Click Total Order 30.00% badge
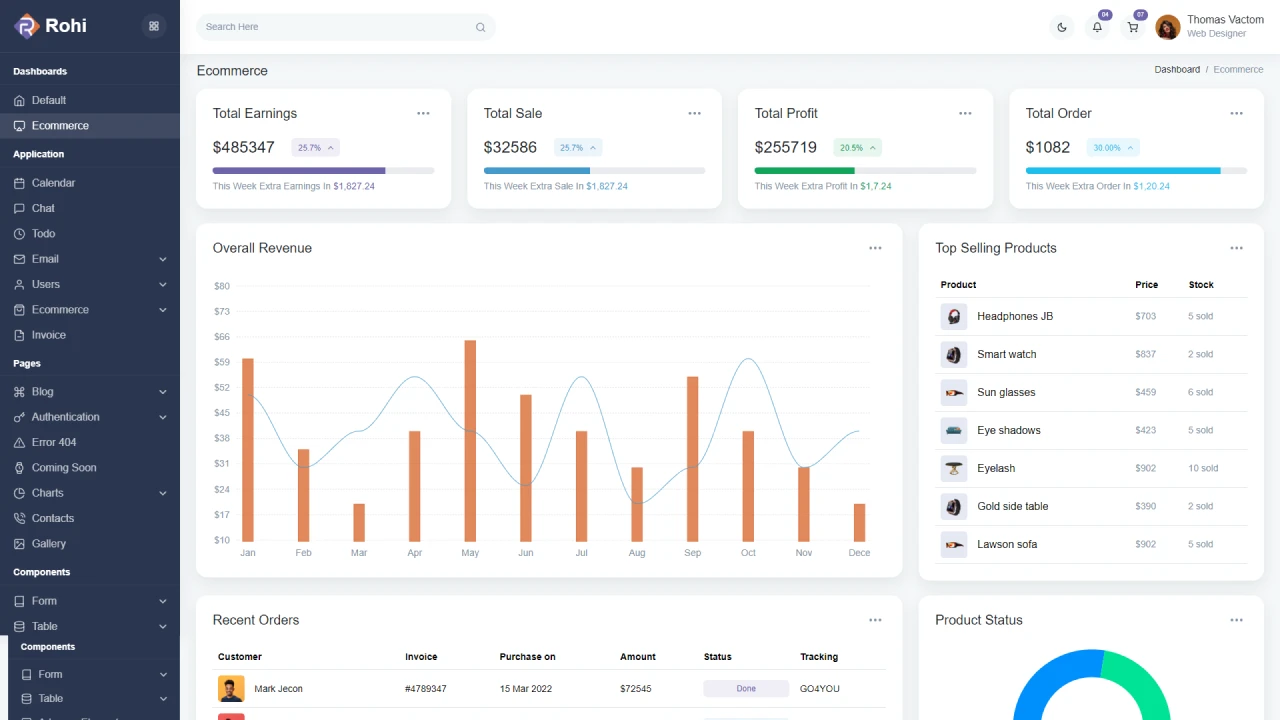 (x=1114, y=148)
